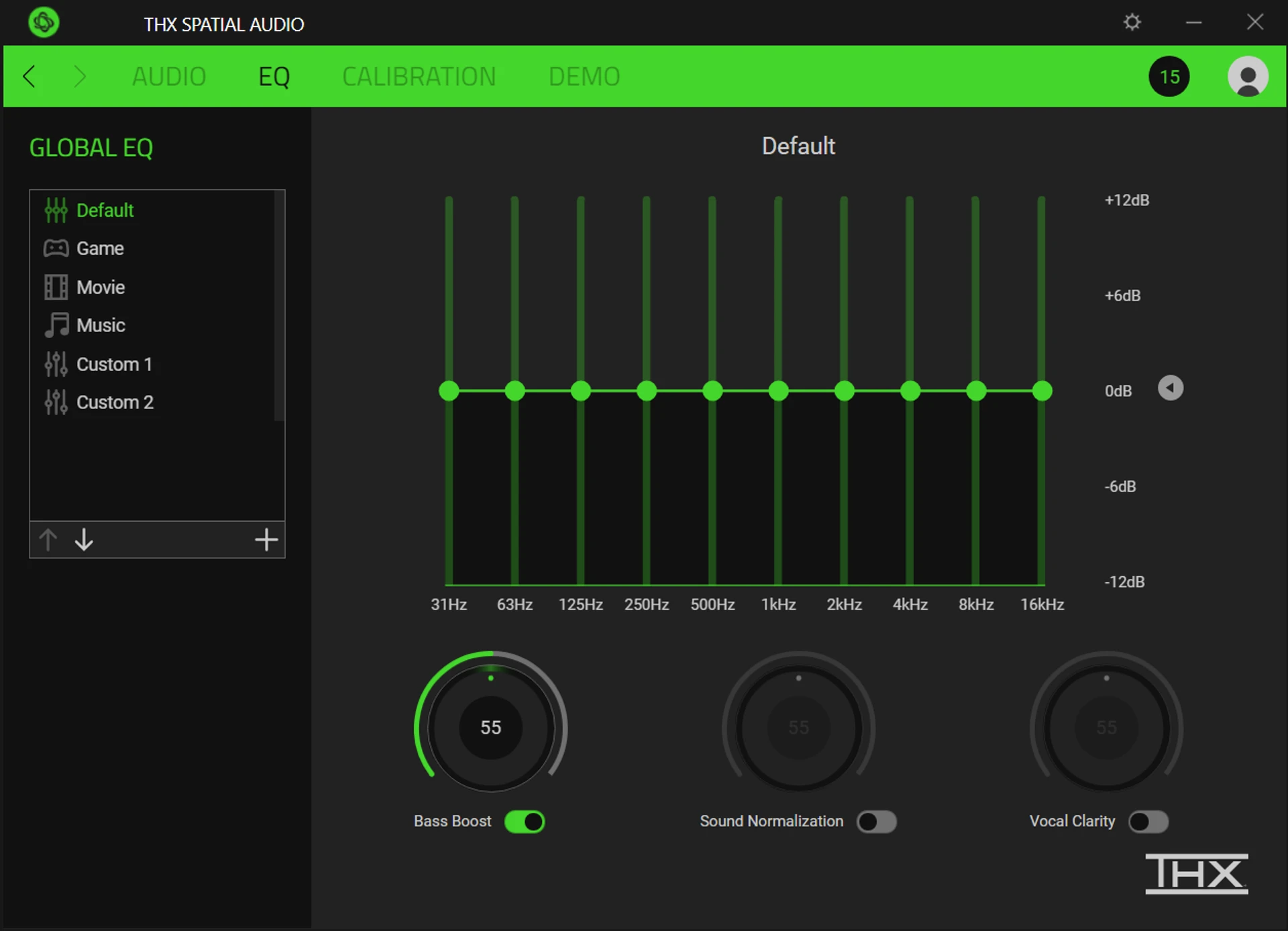Click the 1kHz band slider handle
Screen dimensions: 1288x931
778,391
